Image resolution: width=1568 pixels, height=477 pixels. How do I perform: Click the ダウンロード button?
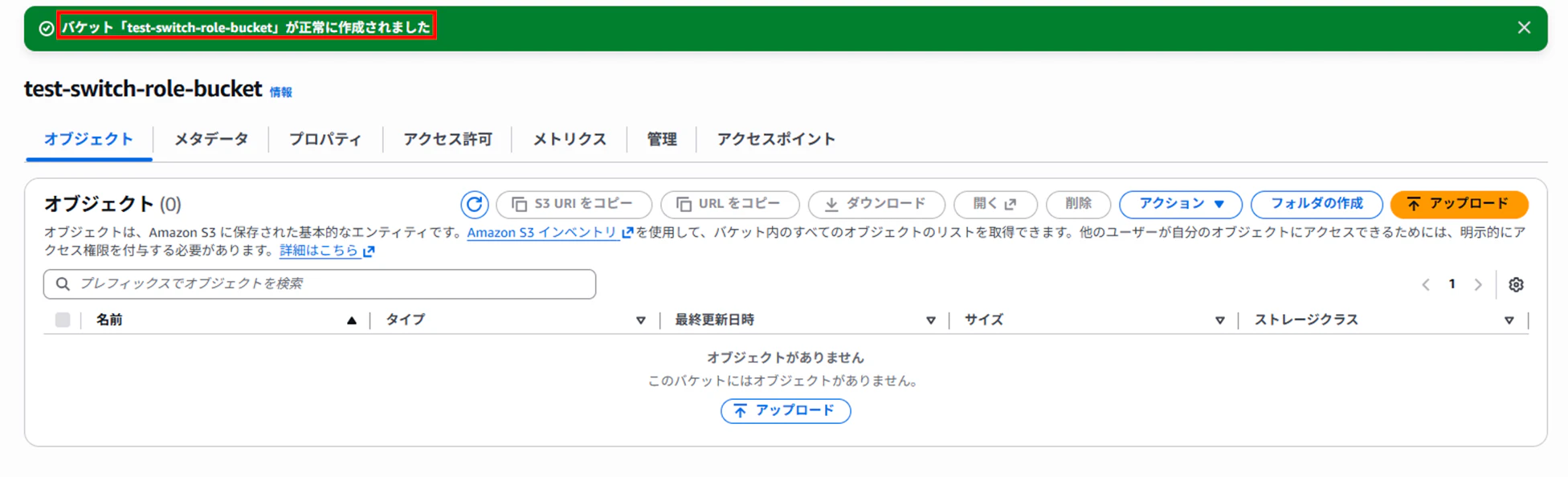tap(876, 205)
